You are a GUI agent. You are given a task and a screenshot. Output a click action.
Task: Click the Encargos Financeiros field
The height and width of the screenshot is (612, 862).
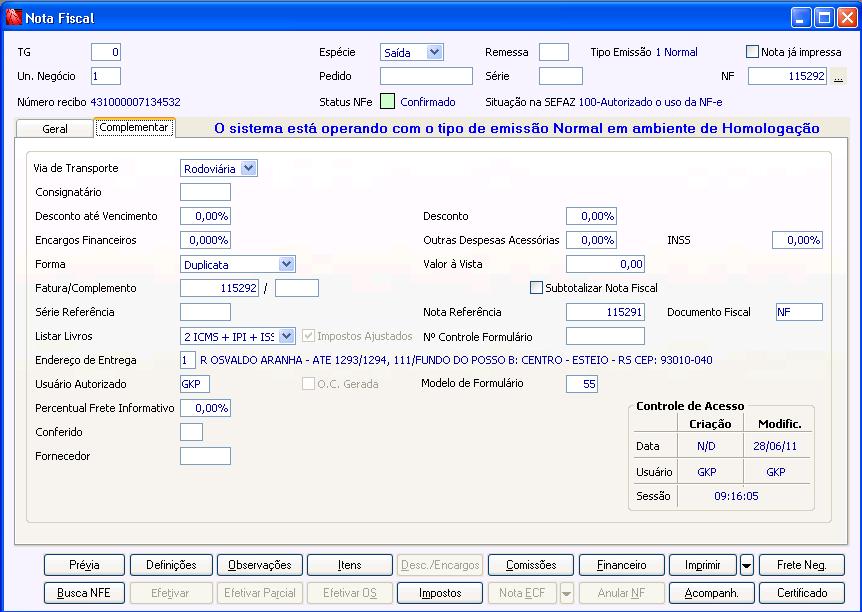point(205,240)
